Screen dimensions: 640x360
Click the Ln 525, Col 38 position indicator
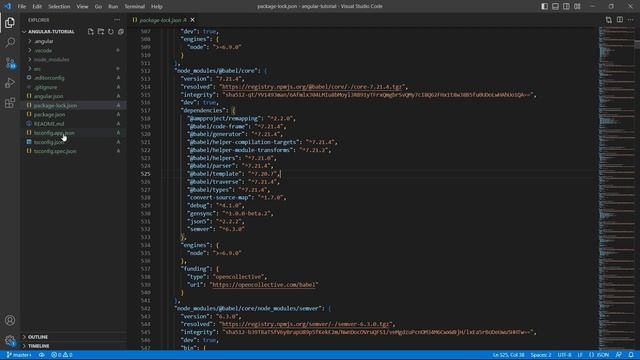point(509,355)
